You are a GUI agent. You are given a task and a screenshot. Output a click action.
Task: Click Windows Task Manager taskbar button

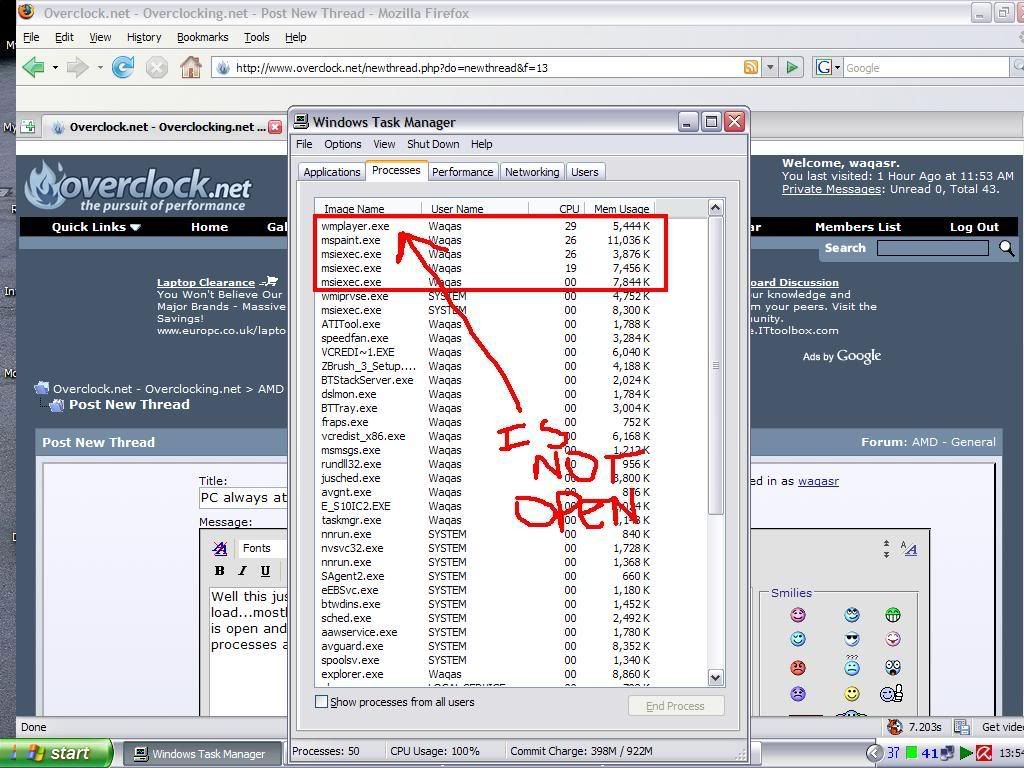click(202, 754)
